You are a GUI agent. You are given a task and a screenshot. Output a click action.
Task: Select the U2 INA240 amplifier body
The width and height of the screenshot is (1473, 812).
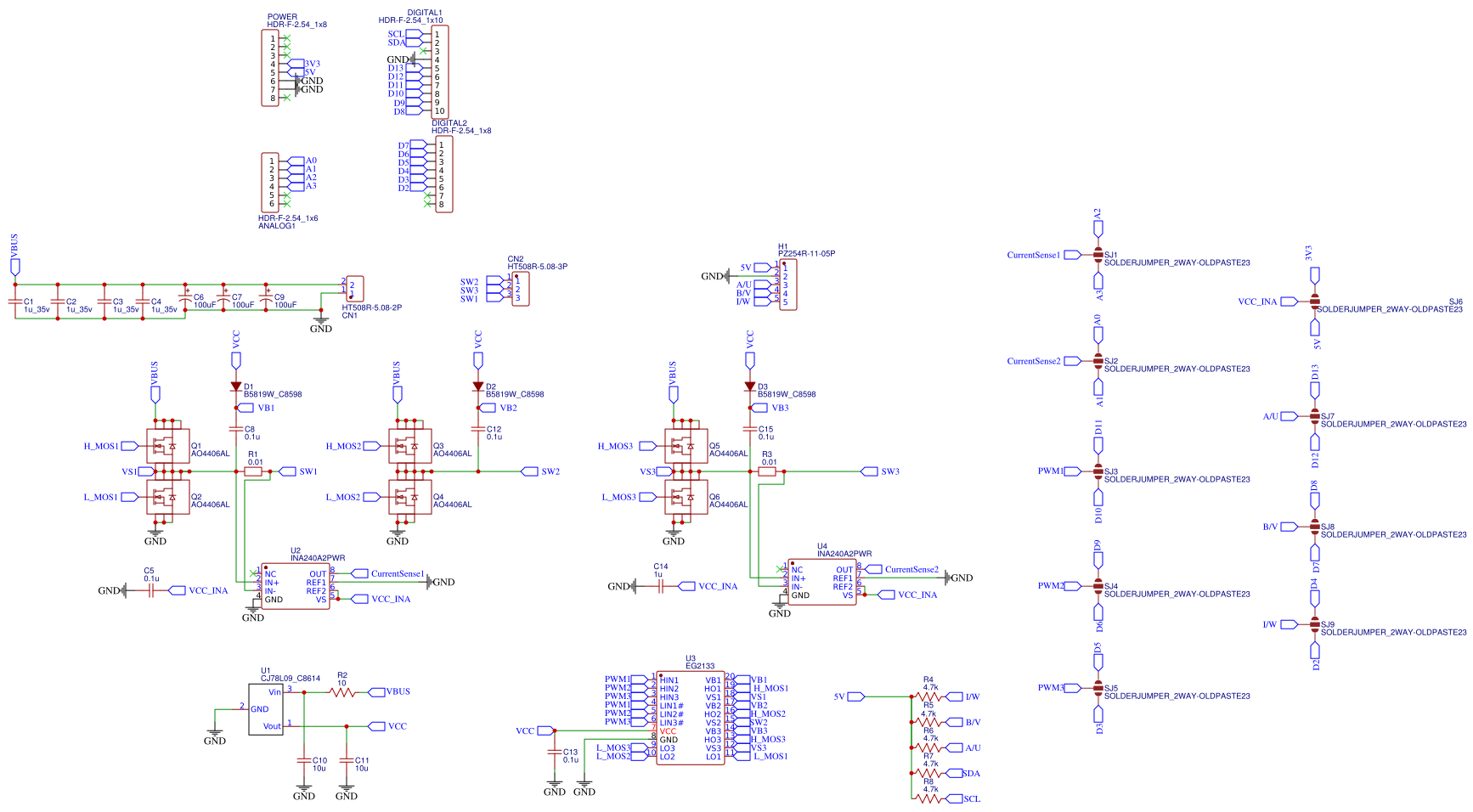296,586
